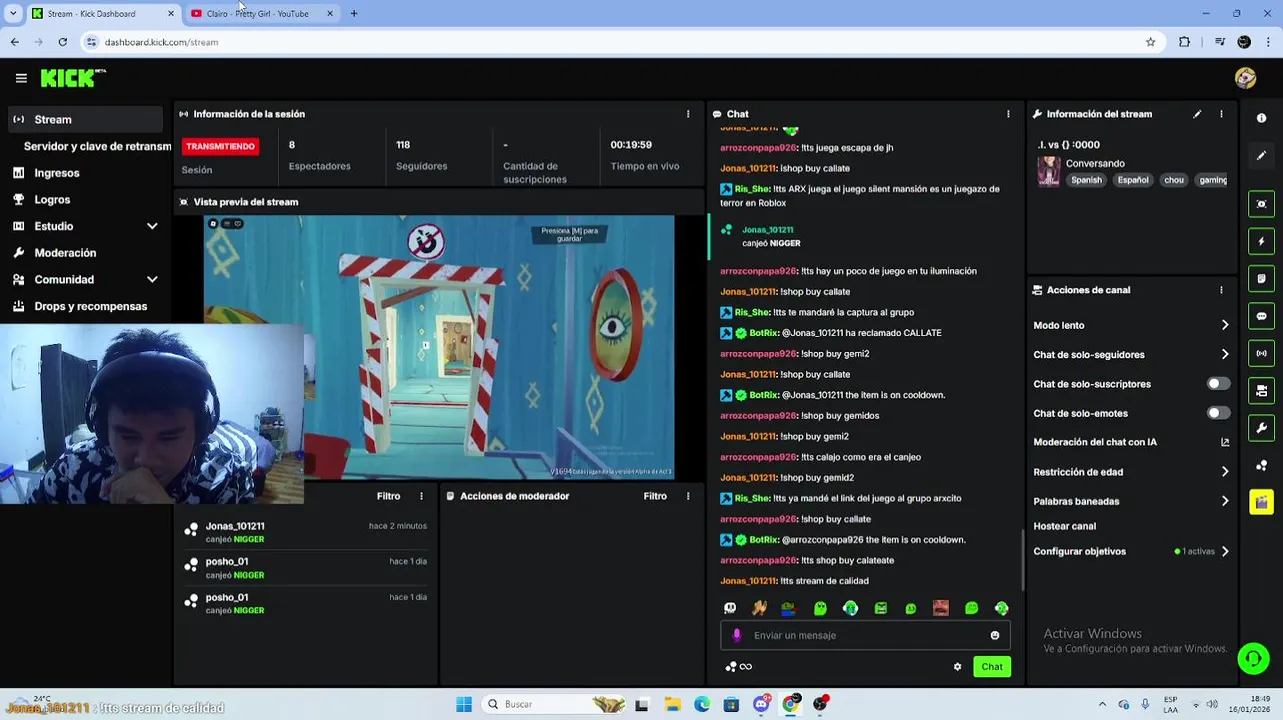1283x720 pixels.
Task: Open Chat panel three-dot menu
Action: [1008, 114]
